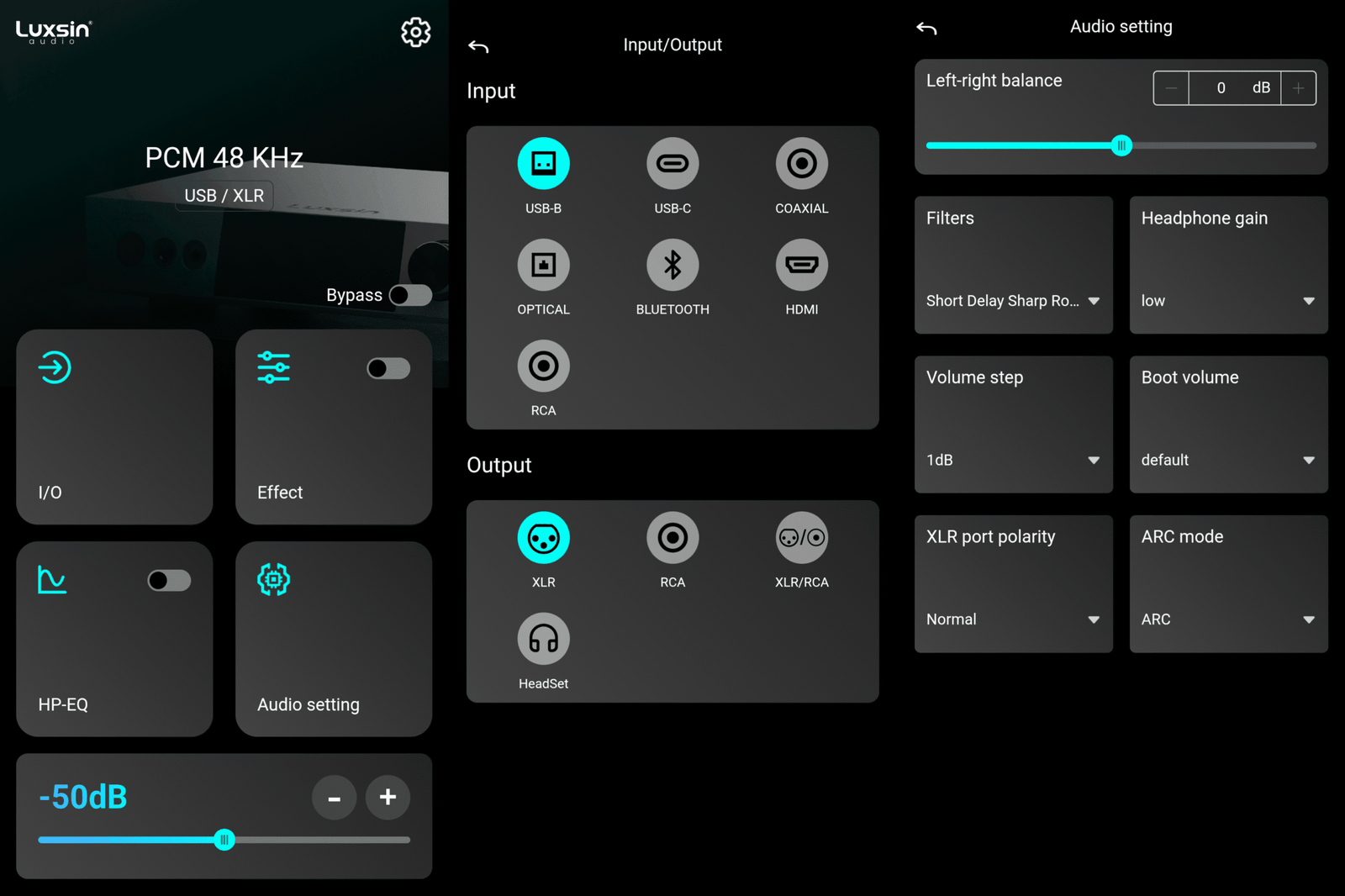This screenshot has height=896, width=1345.
Task: Open the Audio setting tile
Action: click(334, 639)
